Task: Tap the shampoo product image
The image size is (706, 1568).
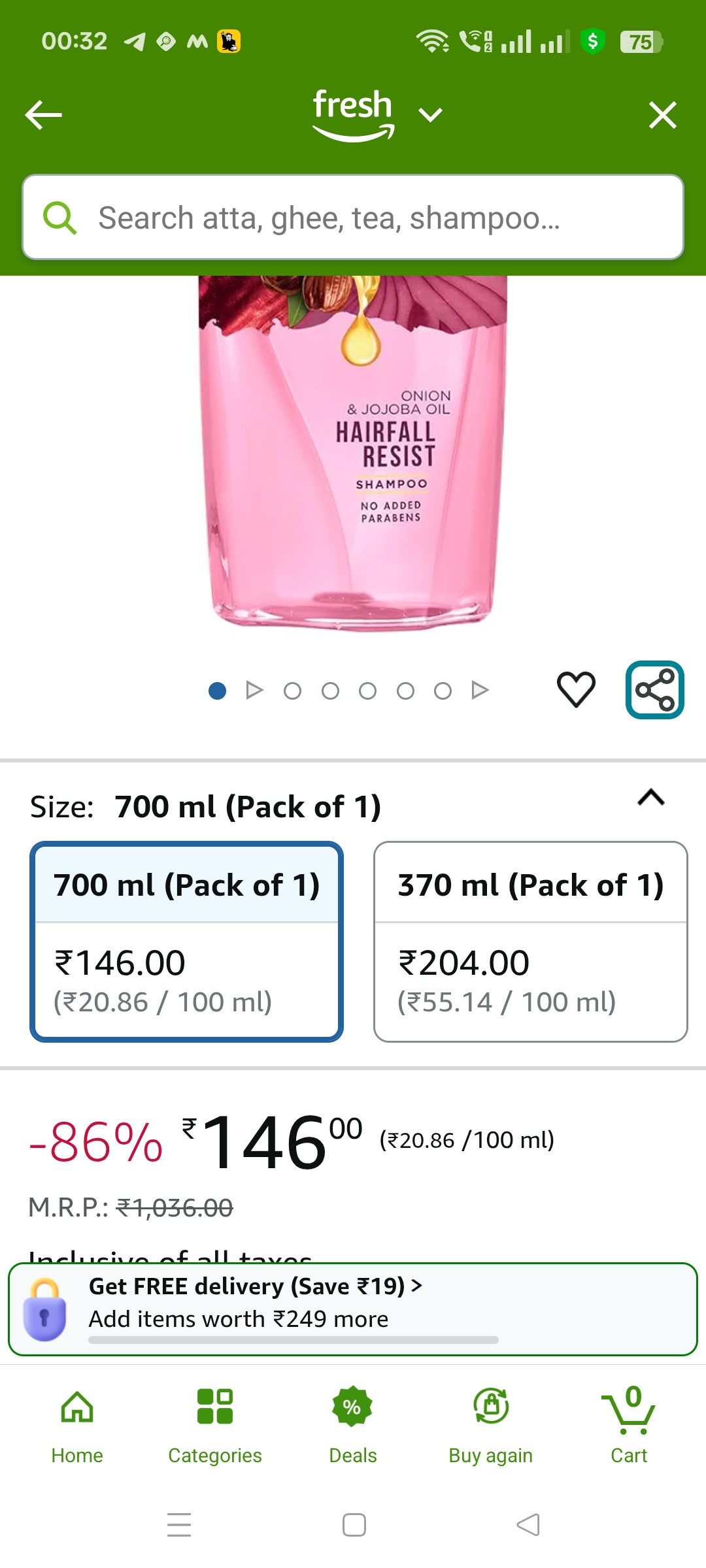Action: [353, 457]
